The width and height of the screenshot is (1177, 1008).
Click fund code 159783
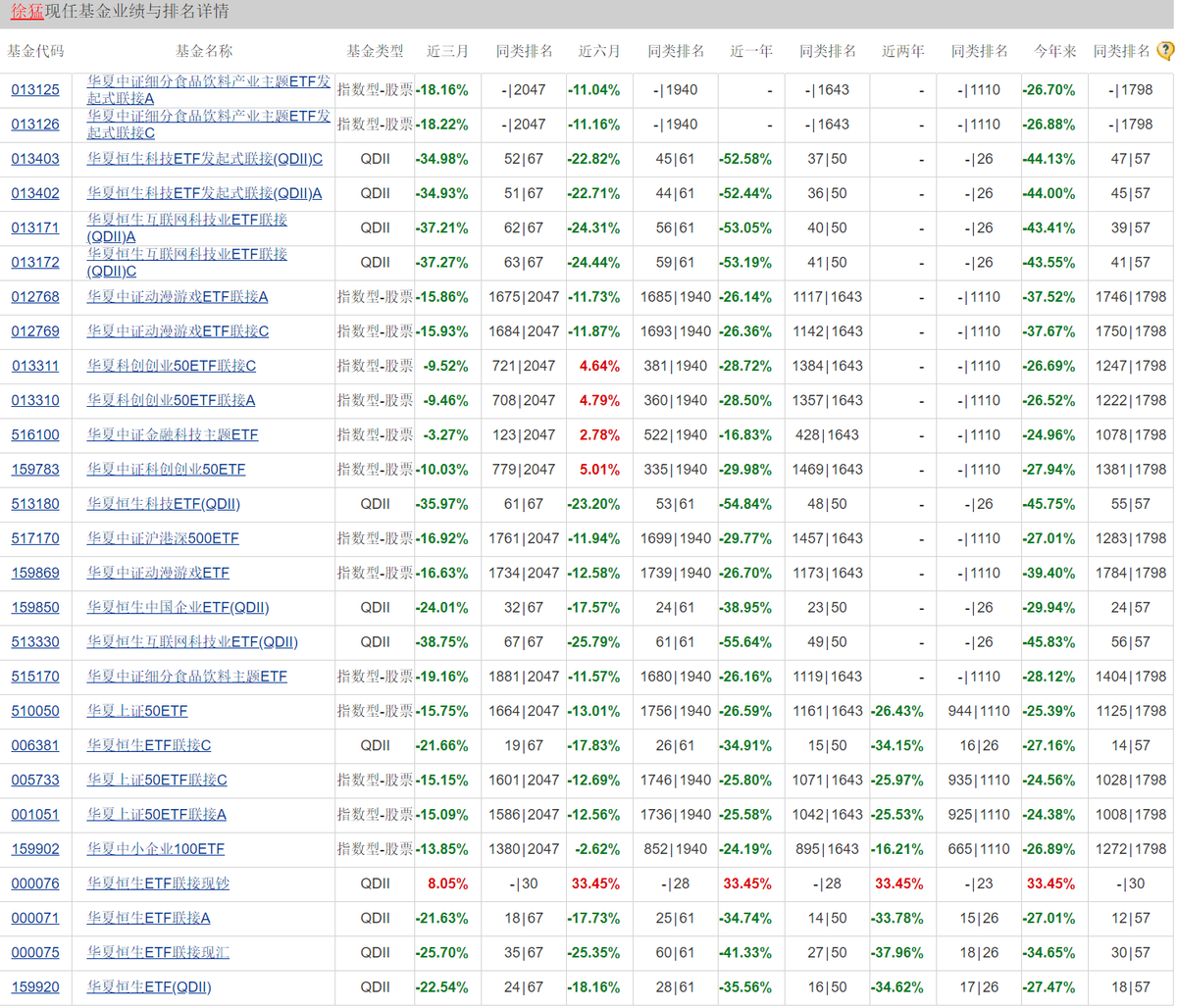click(35, 470)
